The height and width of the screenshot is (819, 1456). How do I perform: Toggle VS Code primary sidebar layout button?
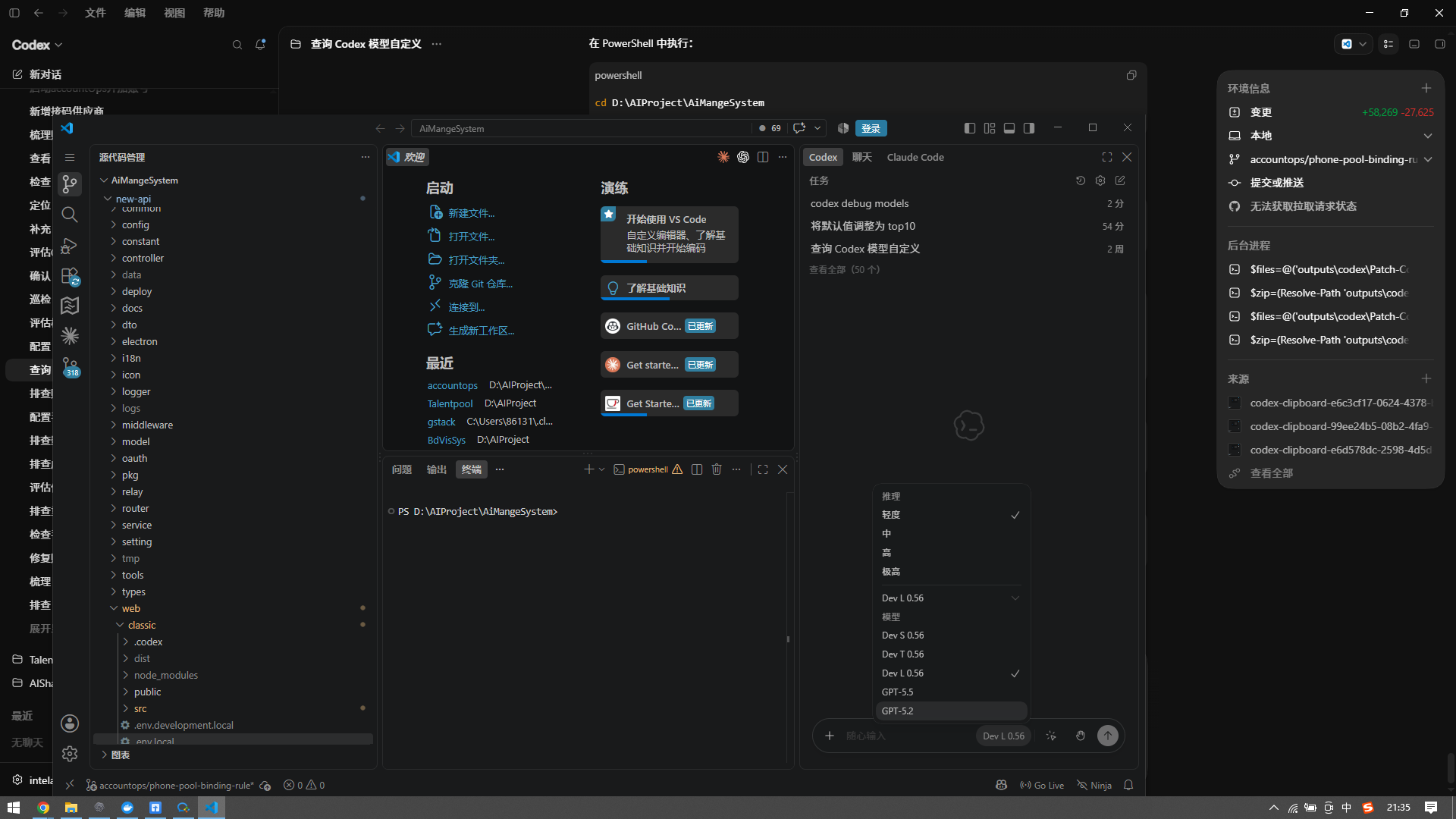(x=970, y=128)
